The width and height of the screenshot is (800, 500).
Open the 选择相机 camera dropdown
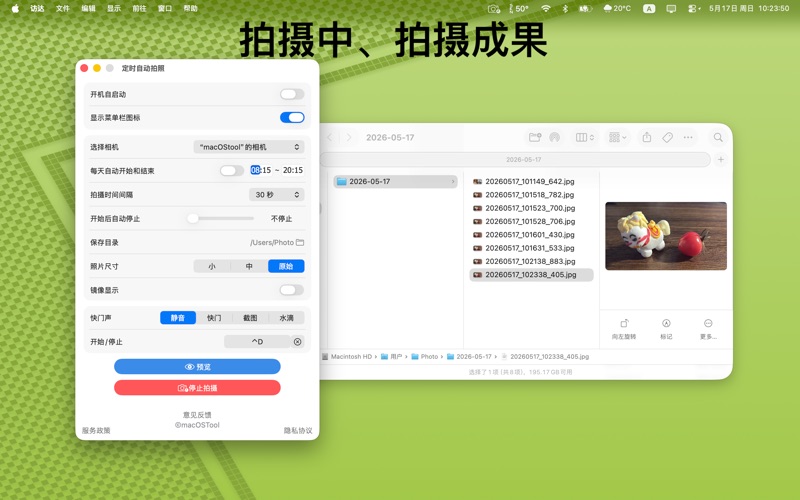248,147
